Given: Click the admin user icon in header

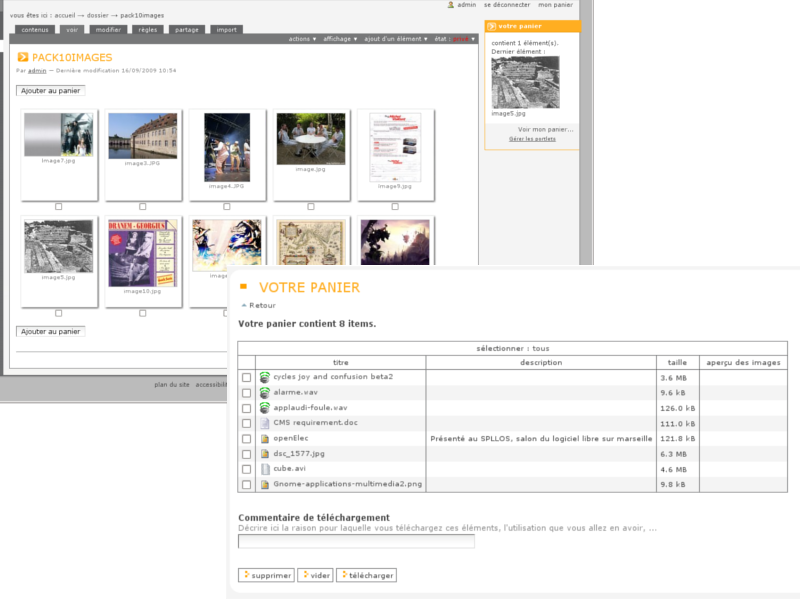Looking at the screenshot, I should pyautogui.click(x=451, y=5).
